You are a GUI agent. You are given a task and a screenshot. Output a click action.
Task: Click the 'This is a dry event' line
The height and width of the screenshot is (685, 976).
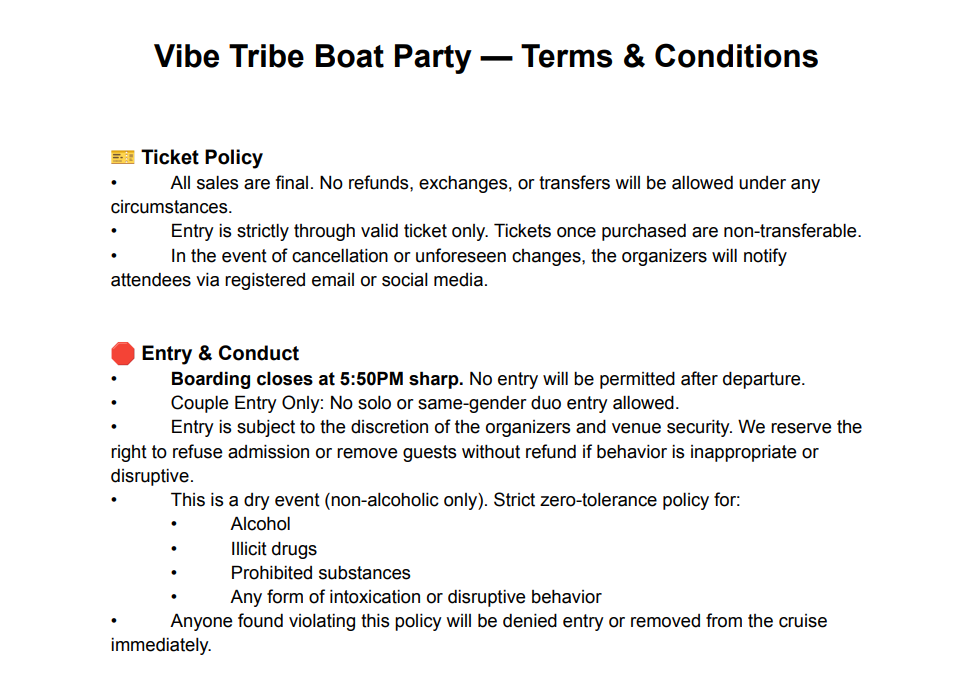(x=456, y=500)
